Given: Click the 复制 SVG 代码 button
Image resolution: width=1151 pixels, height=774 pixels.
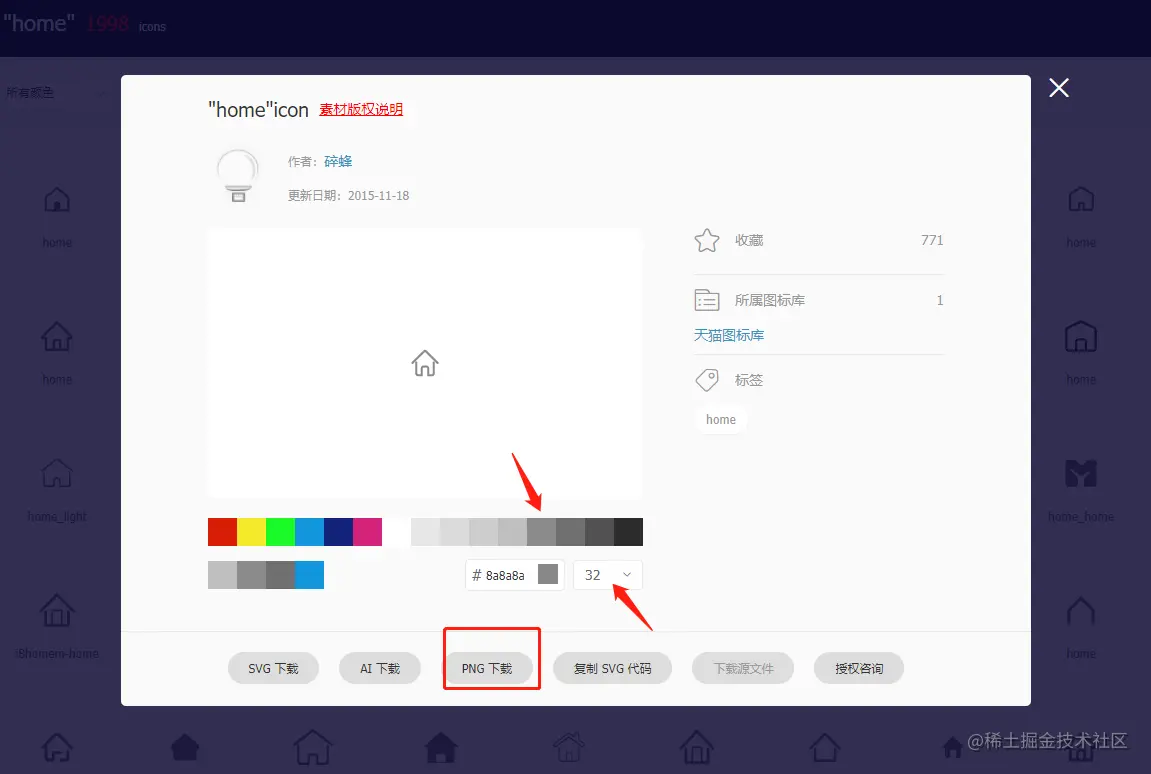Looking at the screenshot, I should tap(612, 668).
